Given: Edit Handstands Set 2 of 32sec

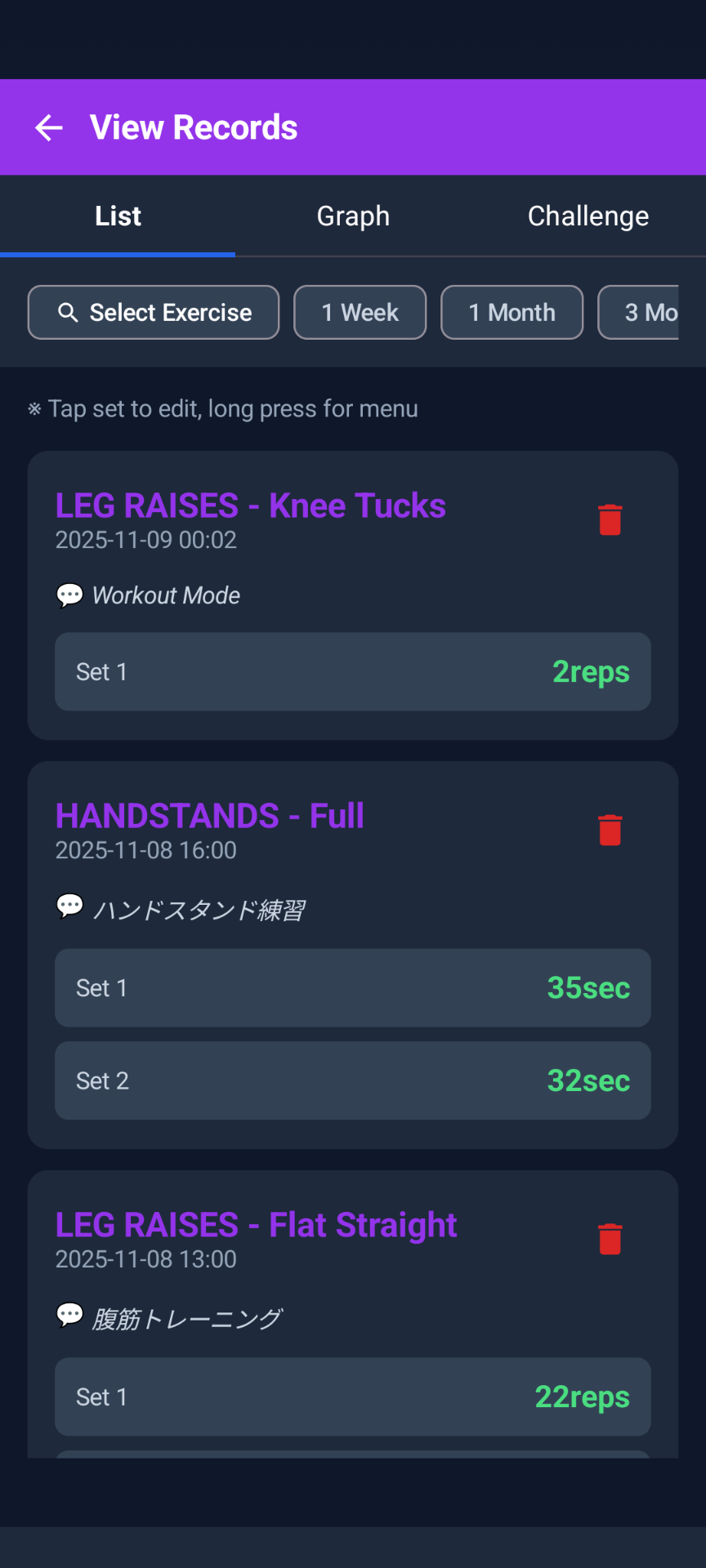Looking at the screenshot, I should pyautogui.click(x=353, y=1080).
